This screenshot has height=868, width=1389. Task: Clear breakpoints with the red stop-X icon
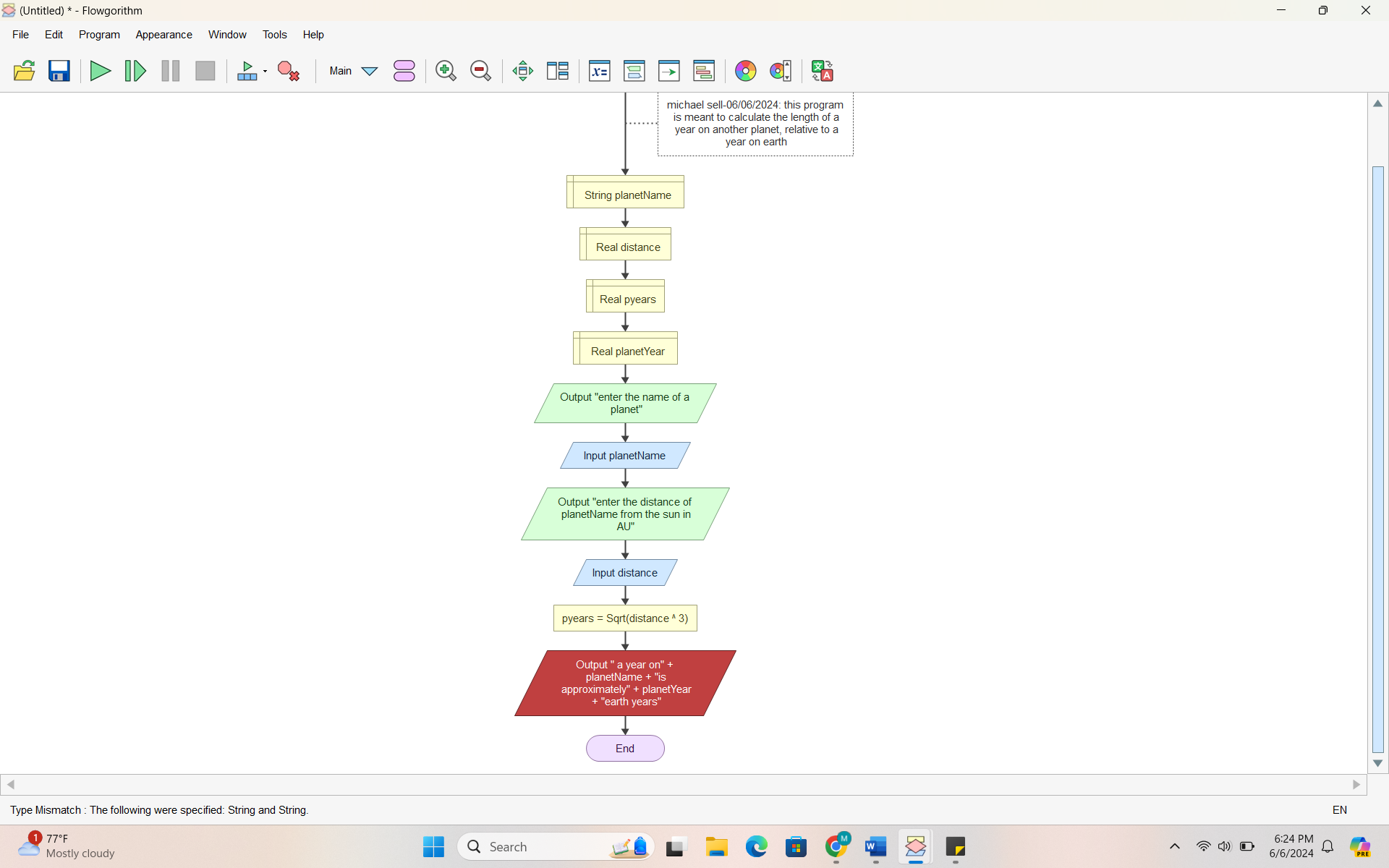pos(289,71)
